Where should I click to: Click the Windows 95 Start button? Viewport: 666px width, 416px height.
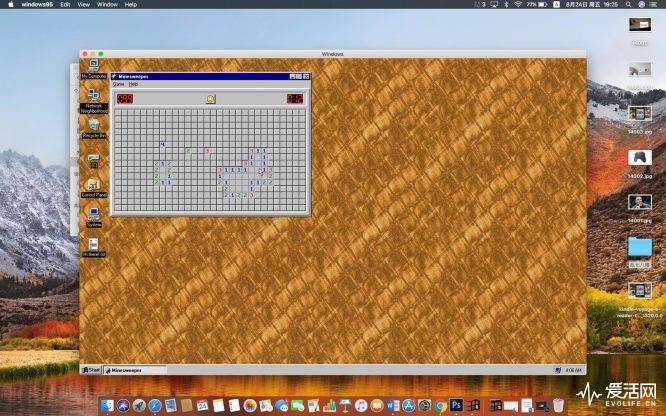pos(91,370)
